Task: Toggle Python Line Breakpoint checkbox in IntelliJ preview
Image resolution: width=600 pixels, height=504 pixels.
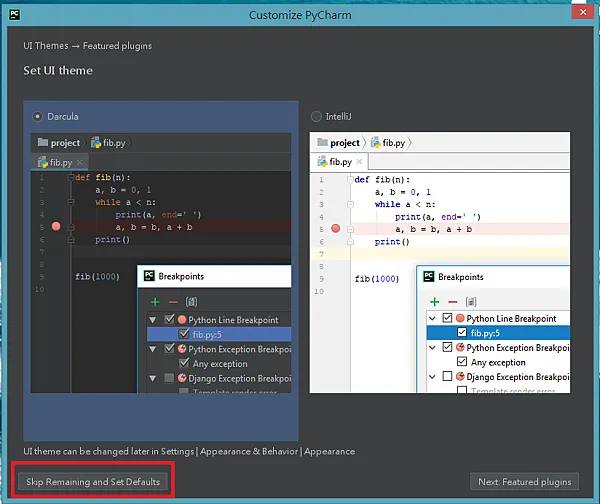Action: coord(447,318)
